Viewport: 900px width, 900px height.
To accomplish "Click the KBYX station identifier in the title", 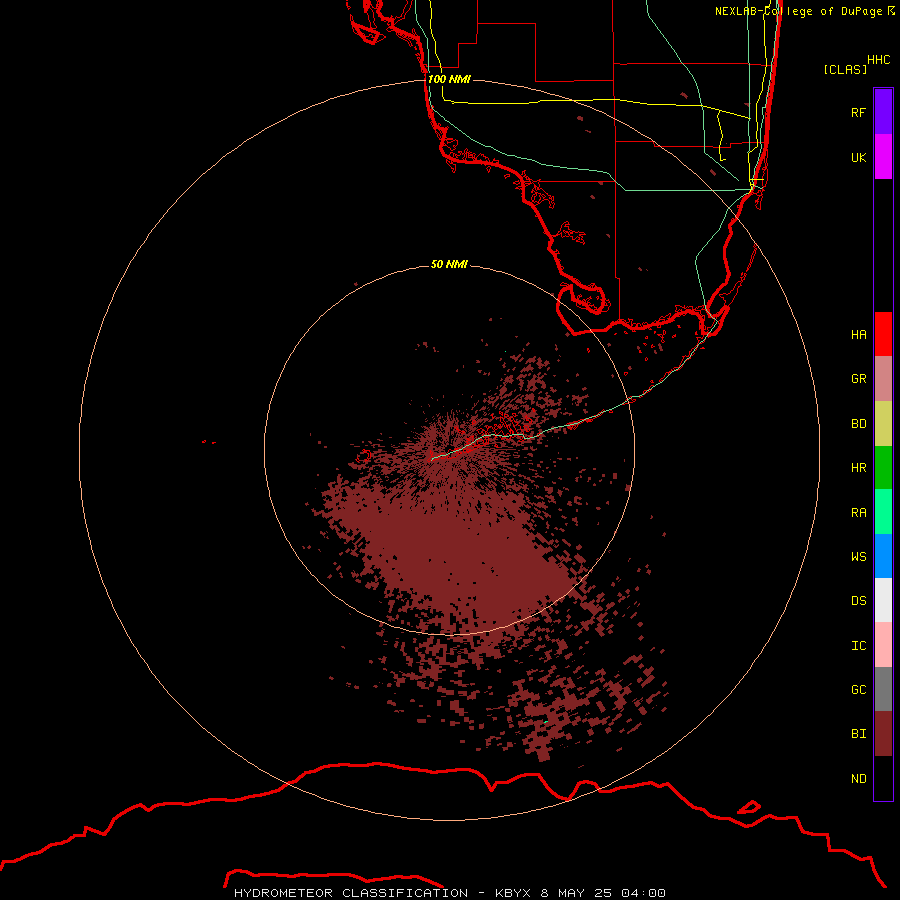I will tap(513, 893).
